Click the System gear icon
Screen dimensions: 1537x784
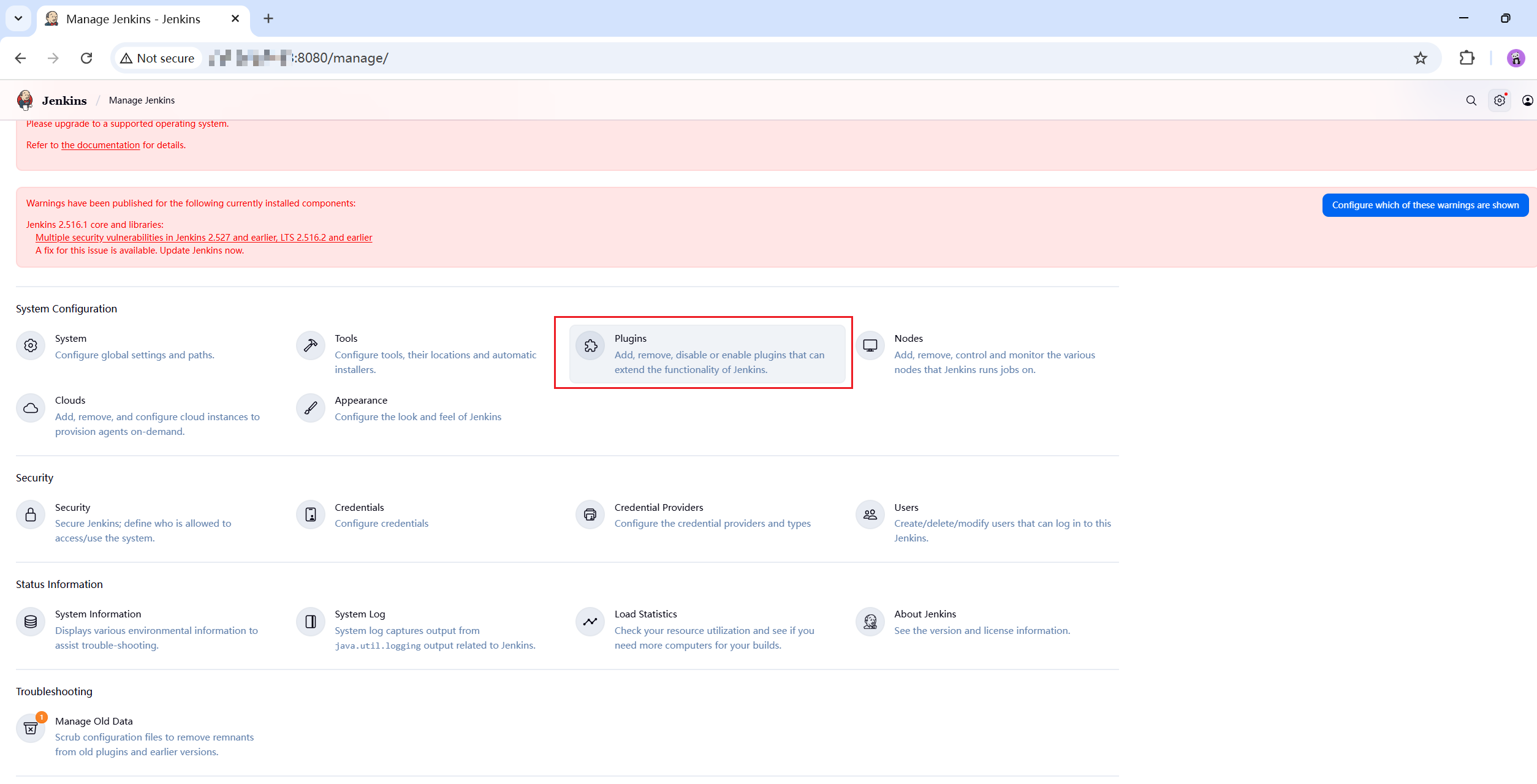pos(31,346)
